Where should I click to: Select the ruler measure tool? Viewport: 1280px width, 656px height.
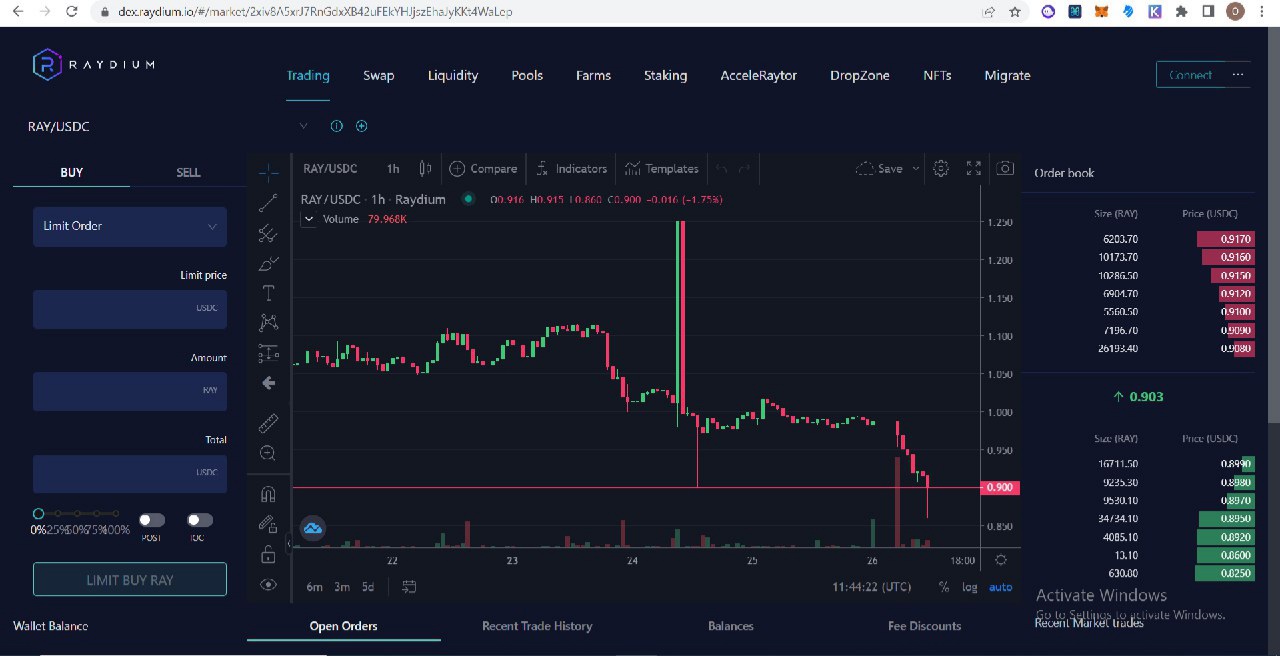pyautogui.click(x=268, y=424)
